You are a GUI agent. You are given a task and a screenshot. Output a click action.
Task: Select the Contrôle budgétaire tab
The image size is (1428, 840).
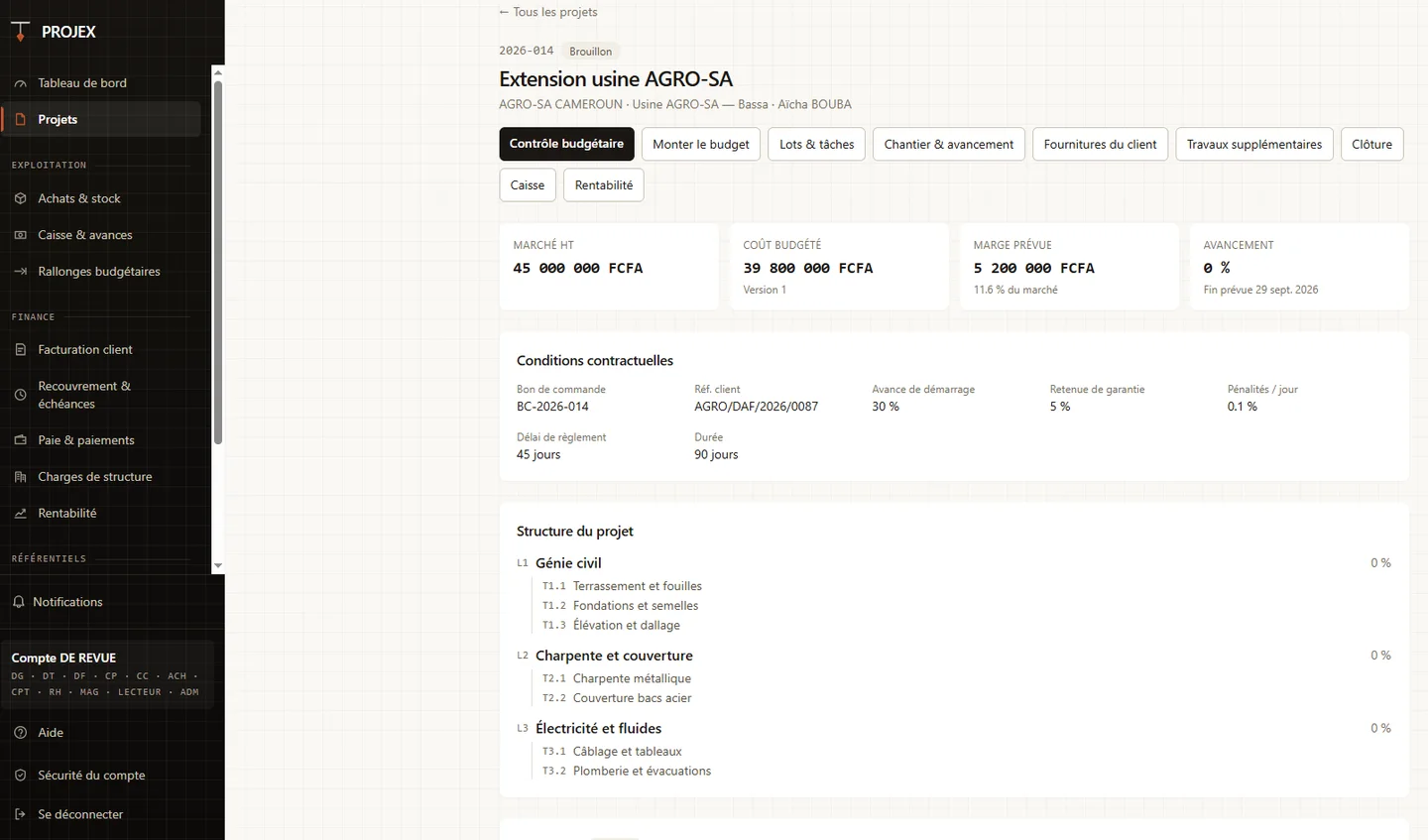(x=566, y=144)
